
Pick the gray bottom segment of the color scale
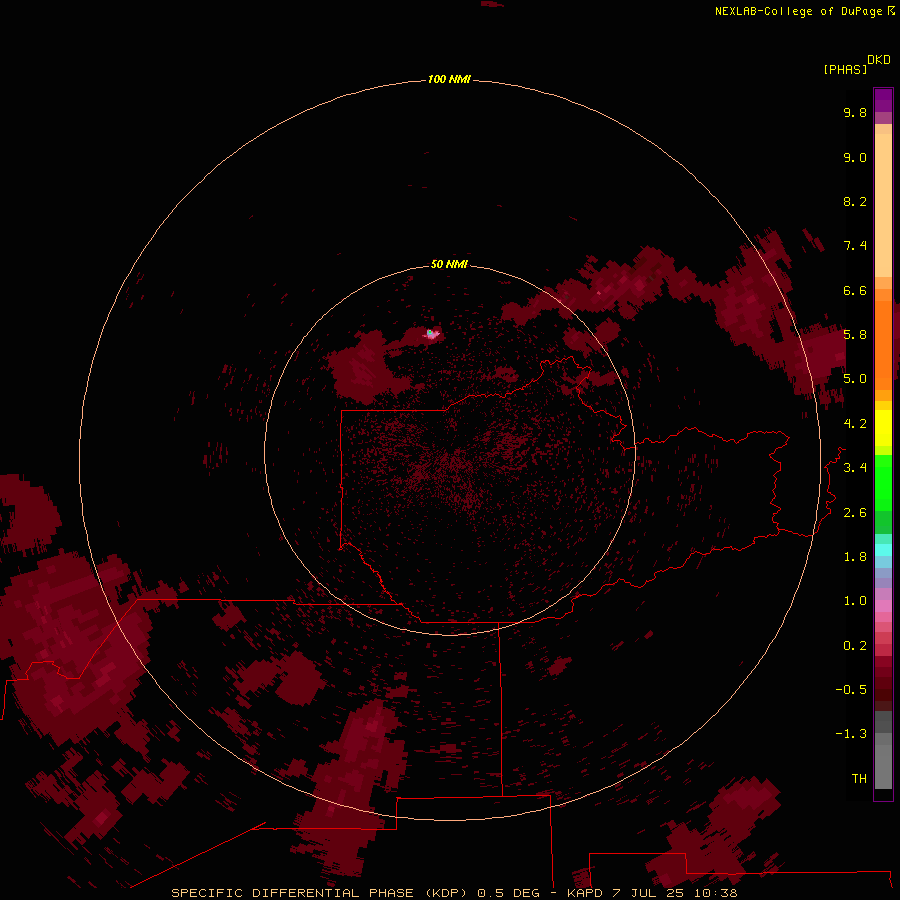click(883, 767)
